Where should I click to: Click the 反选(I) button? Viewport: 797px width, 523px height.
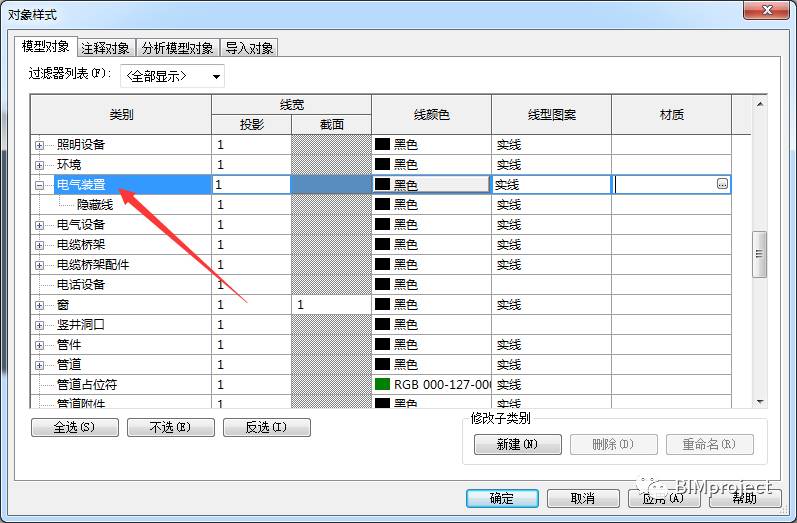tap(267, 427)
